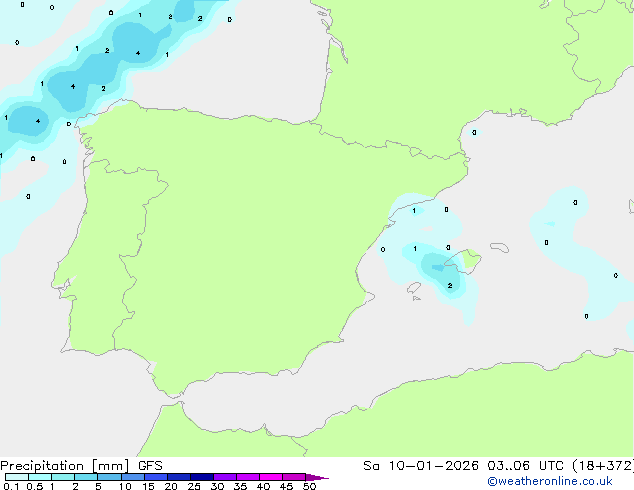Click the 0.5–1 mm legend color swatch

[40, 477]
